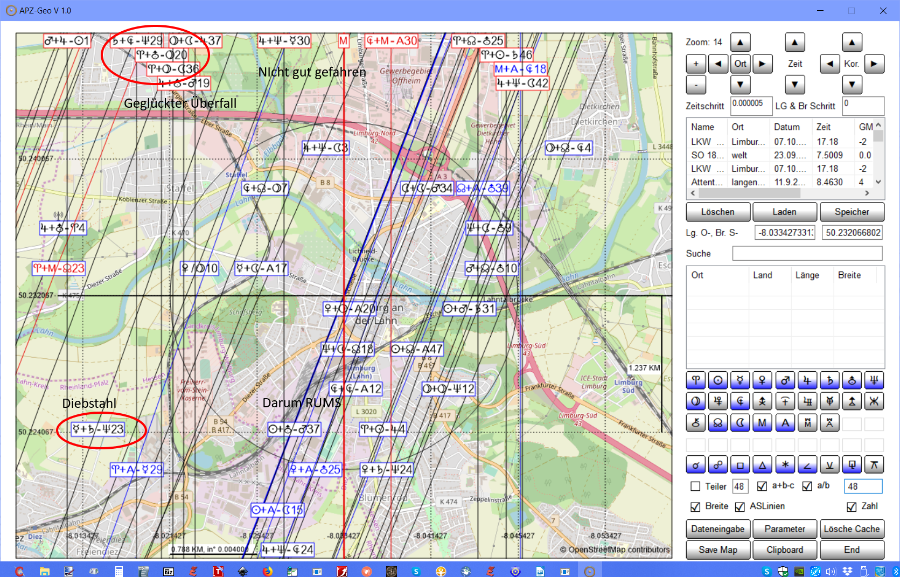The image size is (900, 577).
Task: Click the Löschen button
Action: [718, 212]
